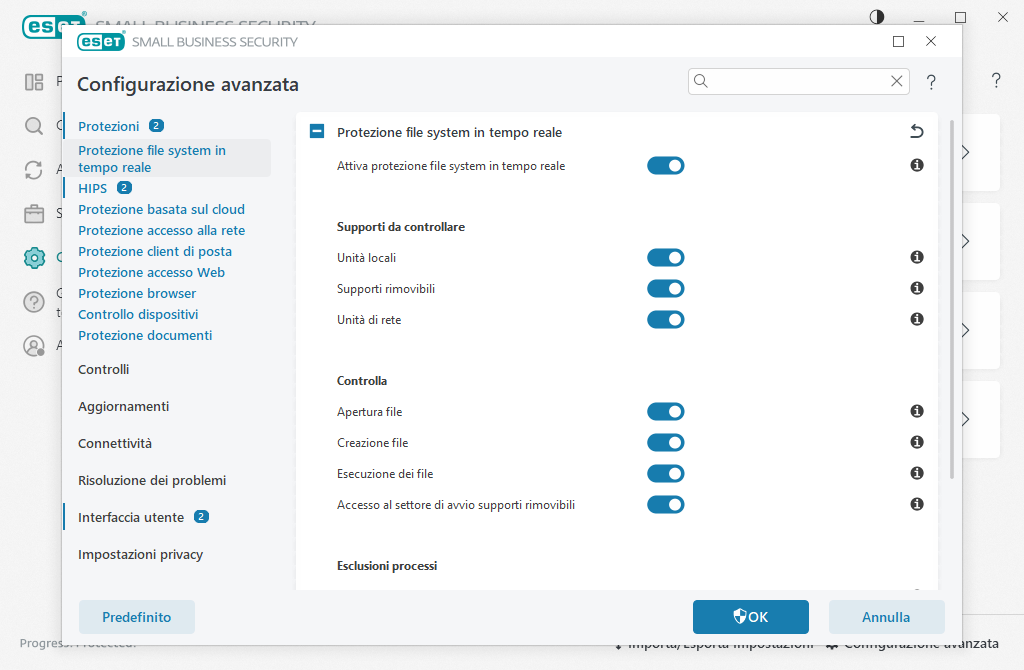Click the revert arrow icon next to Protezione header
This screenshot has height=670, width=1024.
tap(917, 131)
